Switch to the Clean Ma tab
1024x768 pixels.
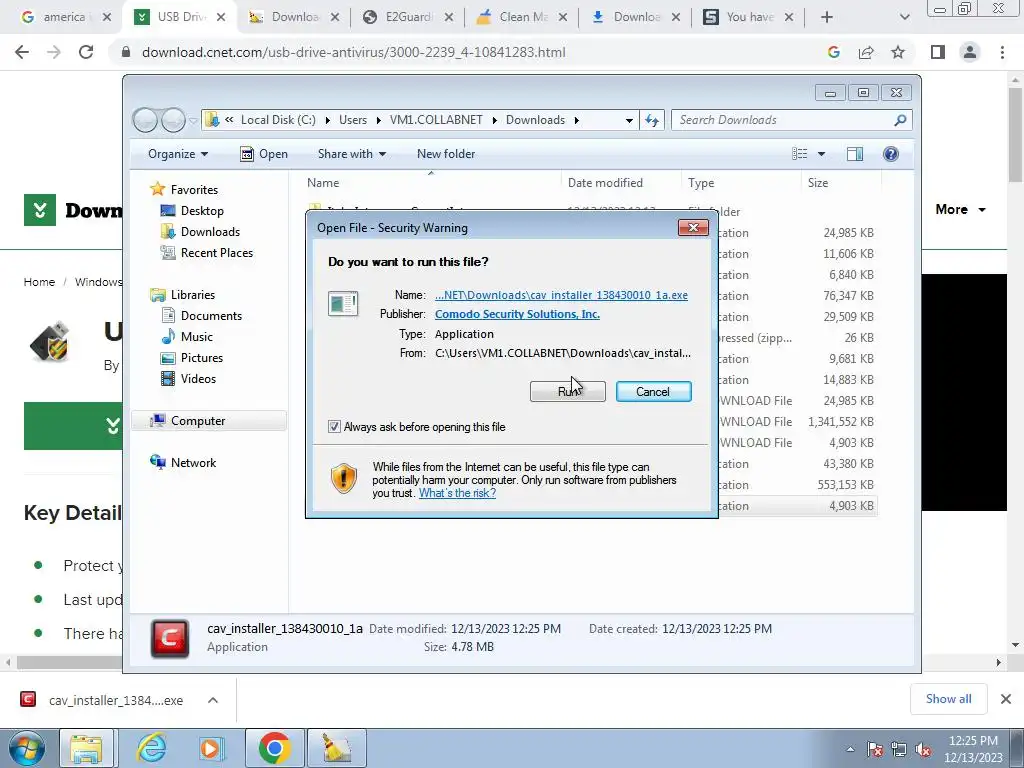pos(522,17)
